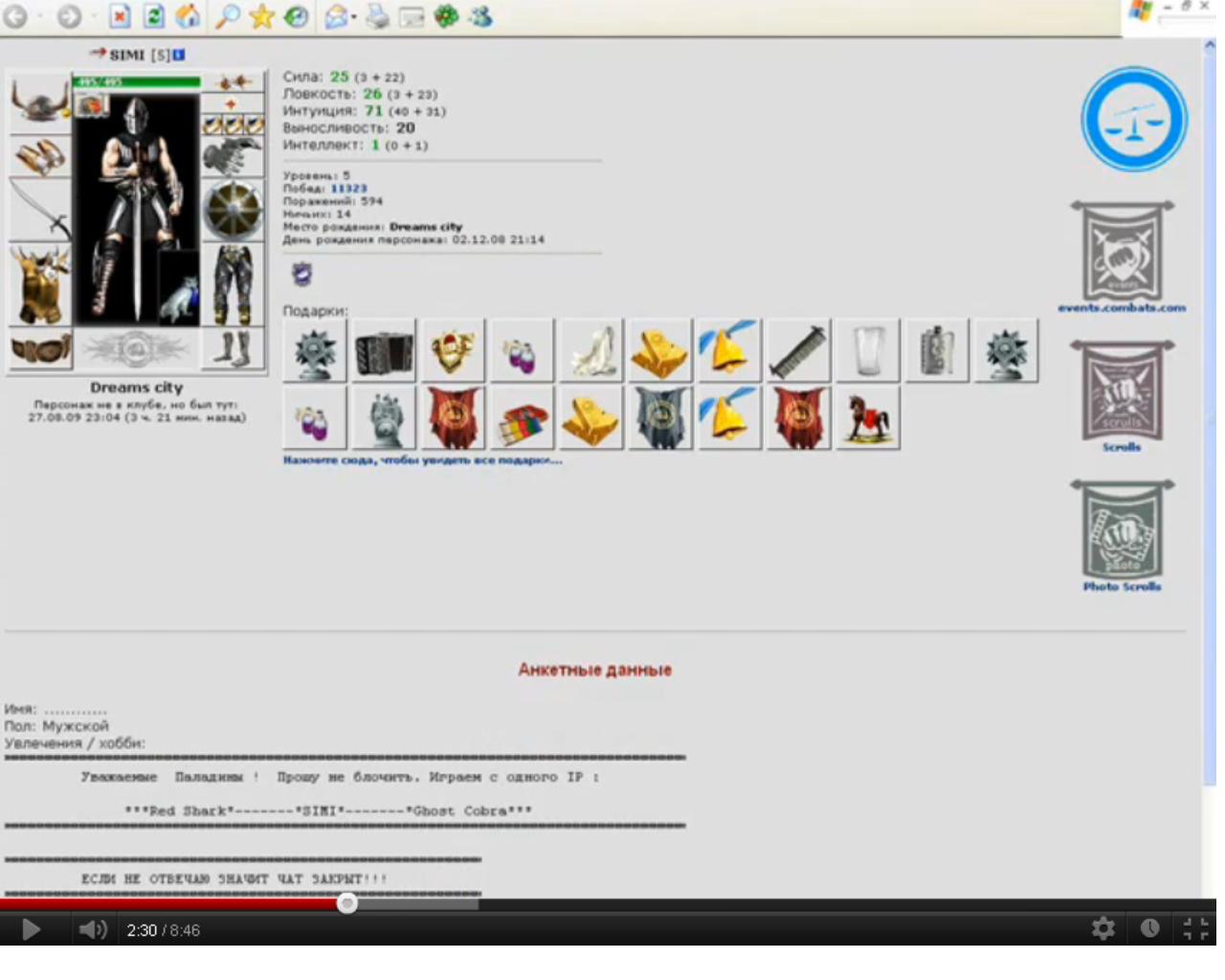
Task: Click the golden heart emblem gift
Action: click(x=453, y=351)
